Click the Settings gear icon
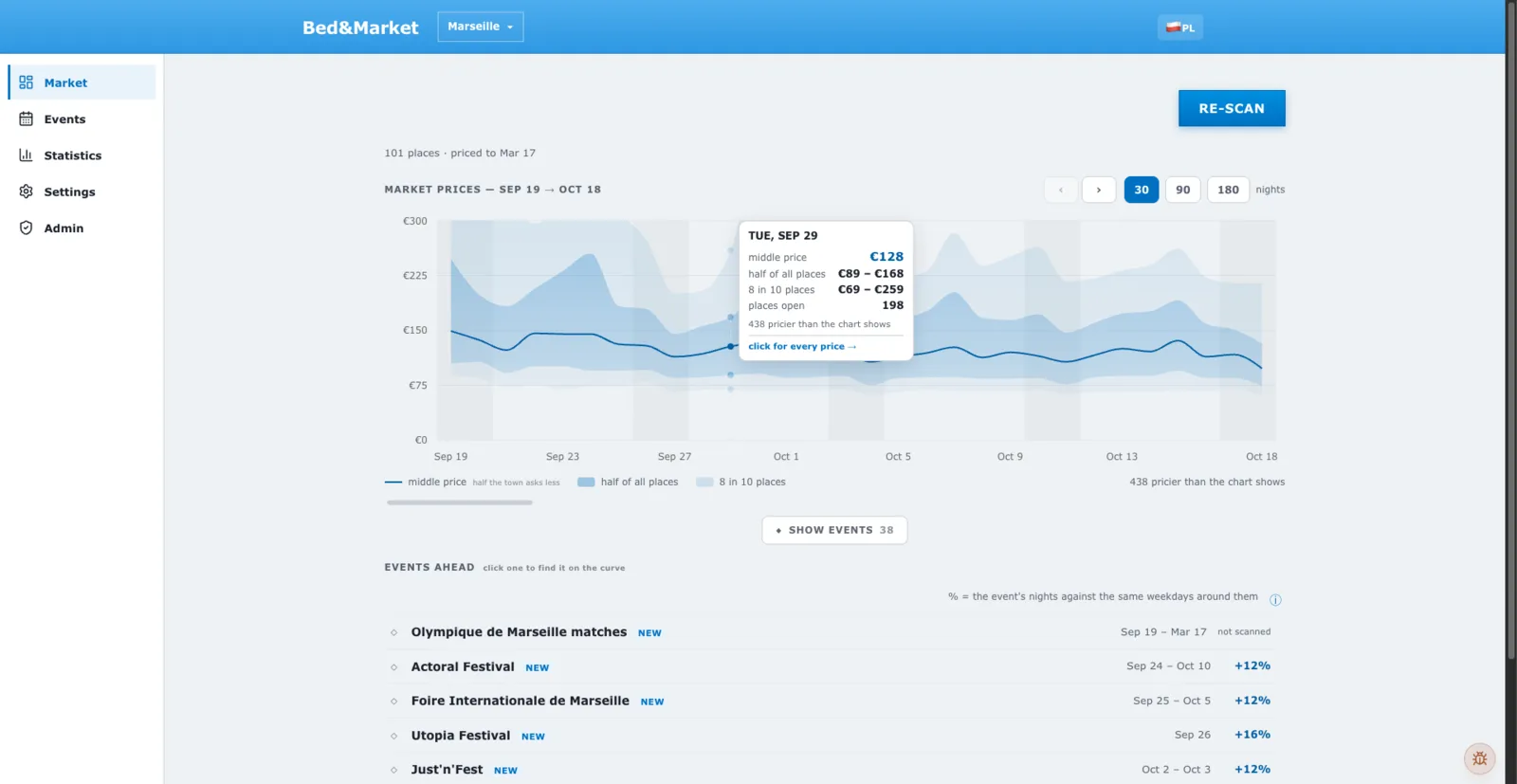1517x784 pixels. pos(26,191)
